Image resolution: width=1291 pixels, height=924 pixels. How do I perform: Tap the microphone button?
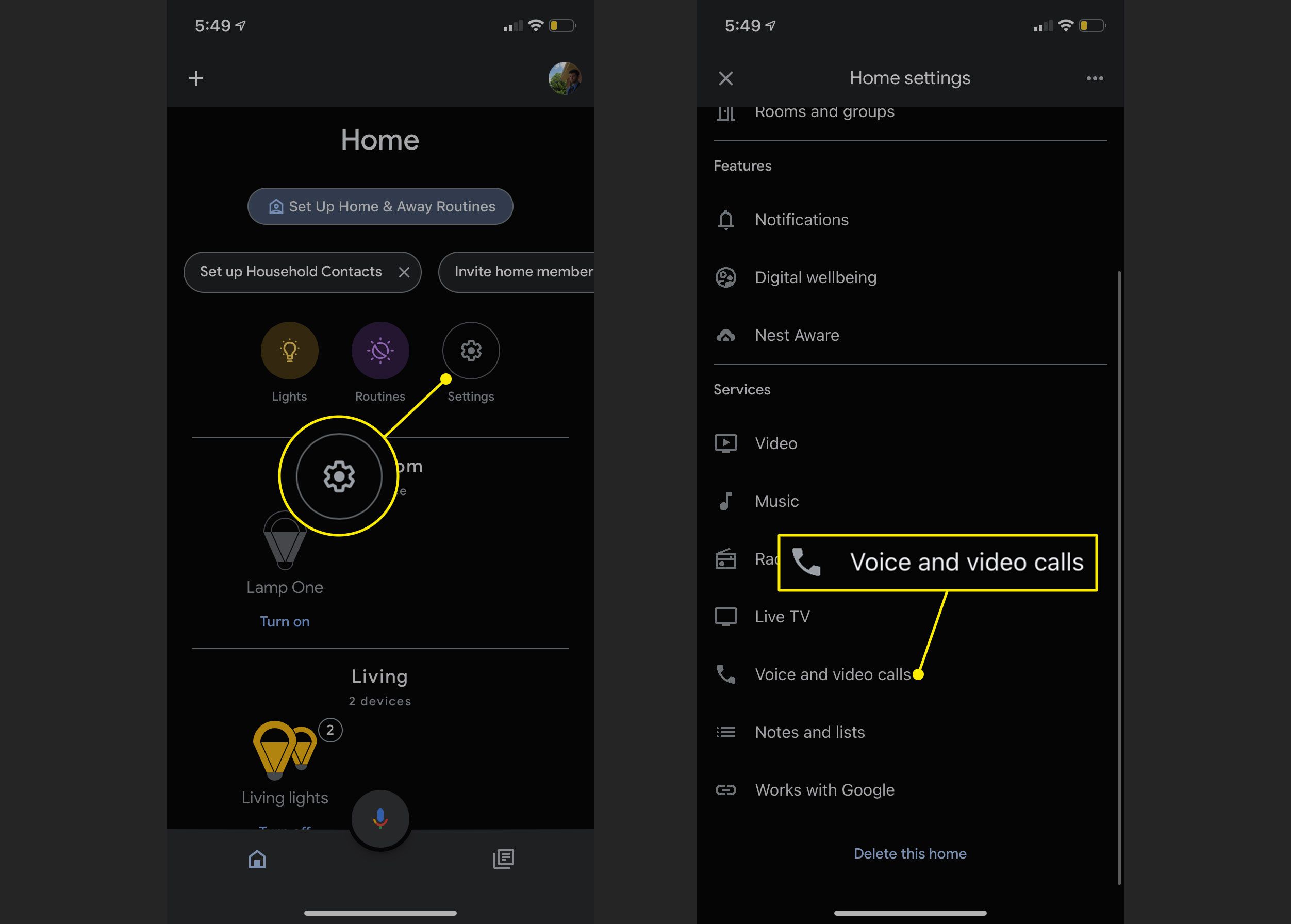coord(380,818)
